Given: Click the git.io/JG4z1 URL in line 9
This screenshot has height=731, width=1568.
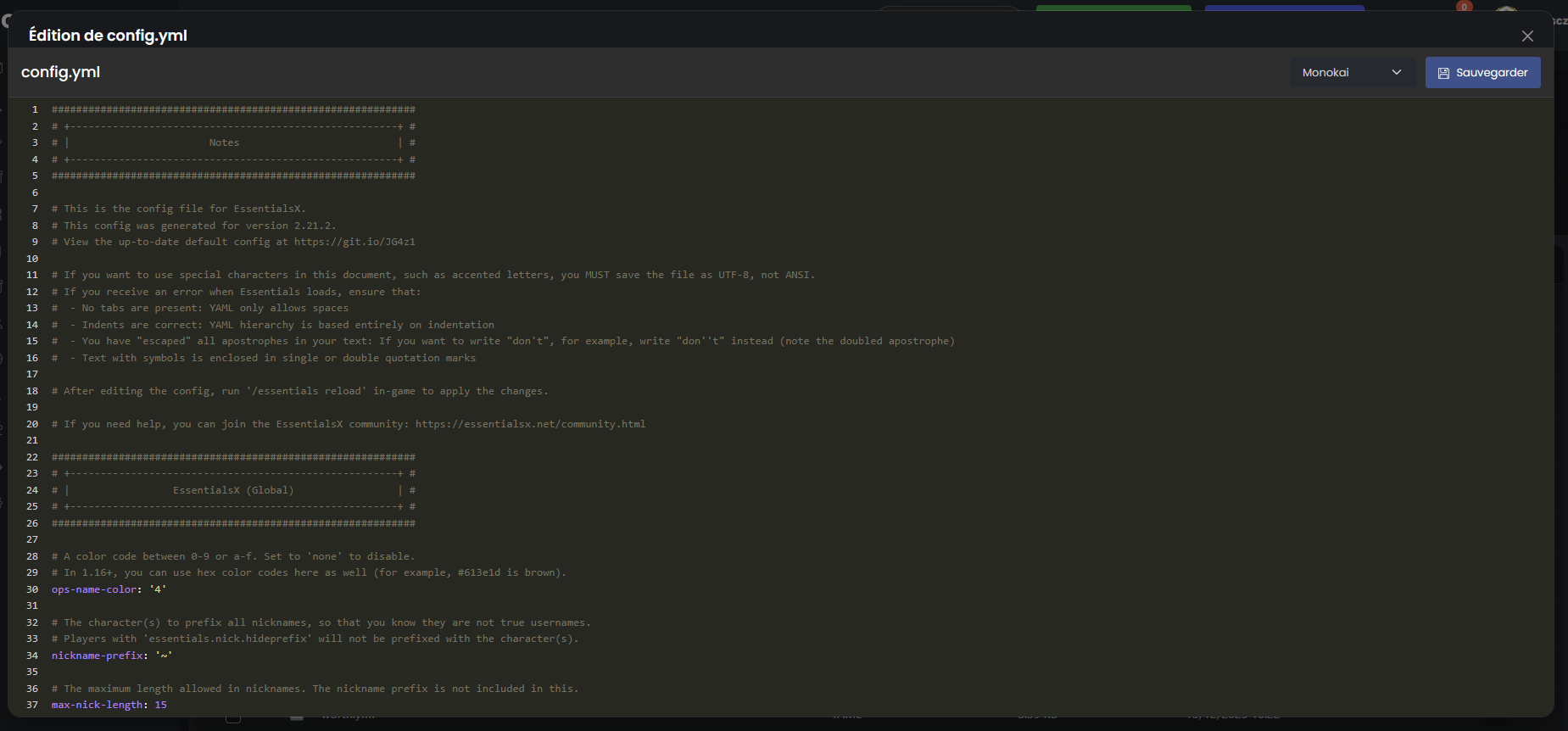Looking at the screenshot, I should click(x=354, y=242).
